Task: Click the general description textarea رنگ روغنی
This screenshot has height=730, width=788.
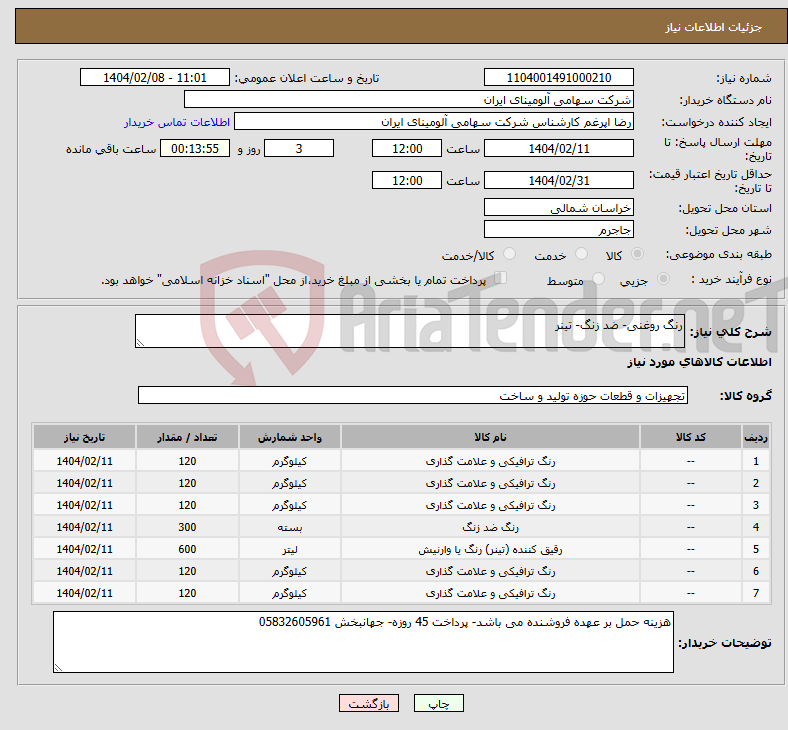Action: coord(410,331)
